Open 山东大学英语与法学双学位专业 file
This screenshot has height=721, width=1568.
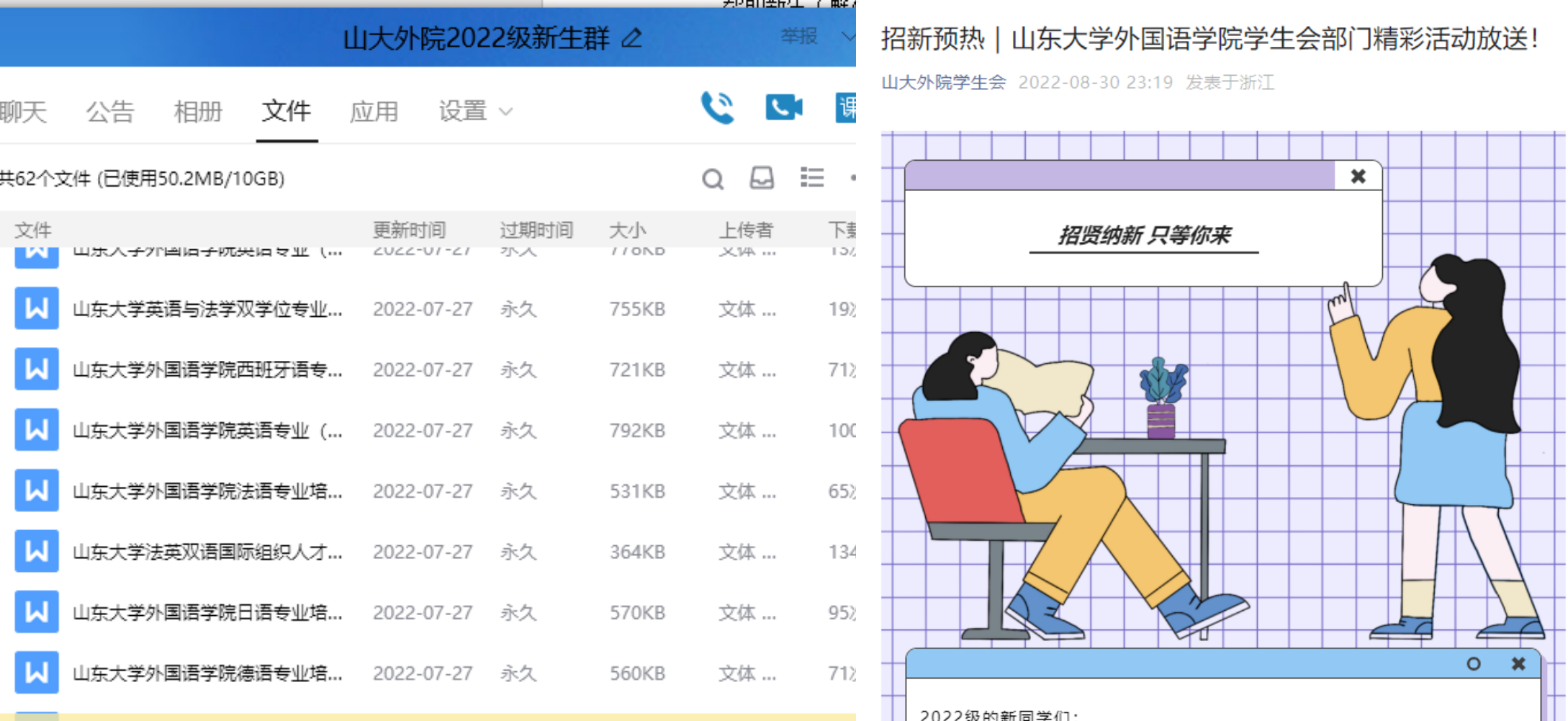[x=207, y=309]
